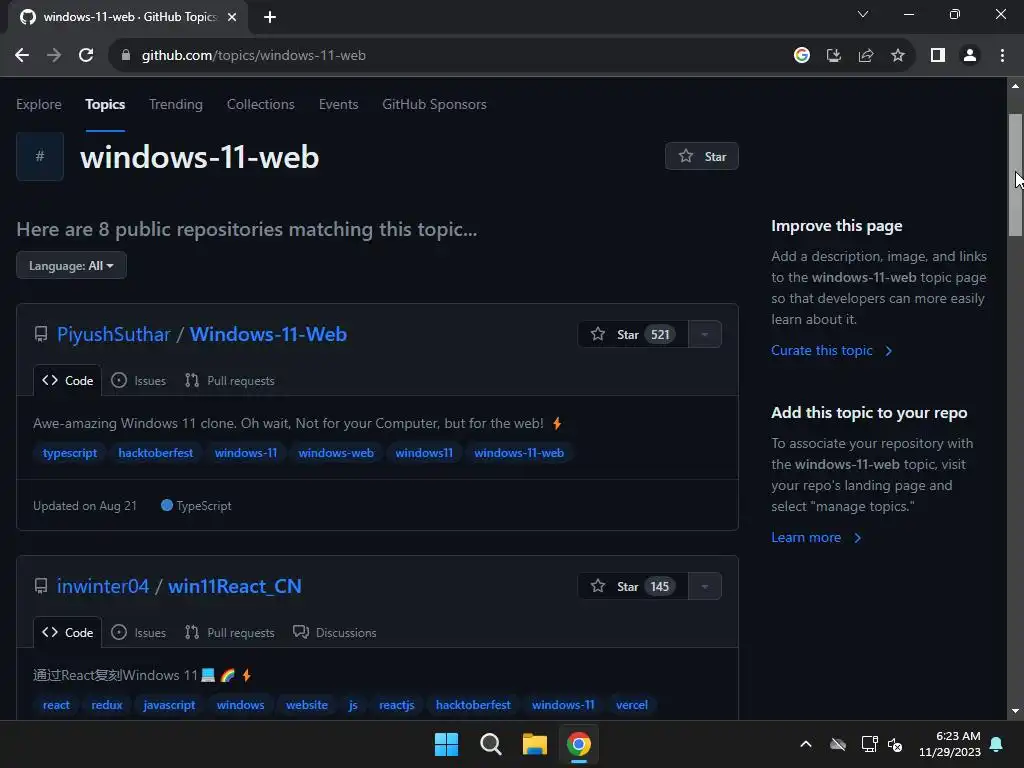Screen dimensions: 1024x768
Task: Click the windows-web topic tag
Action: pyautogui.click(x=336, y=453)
